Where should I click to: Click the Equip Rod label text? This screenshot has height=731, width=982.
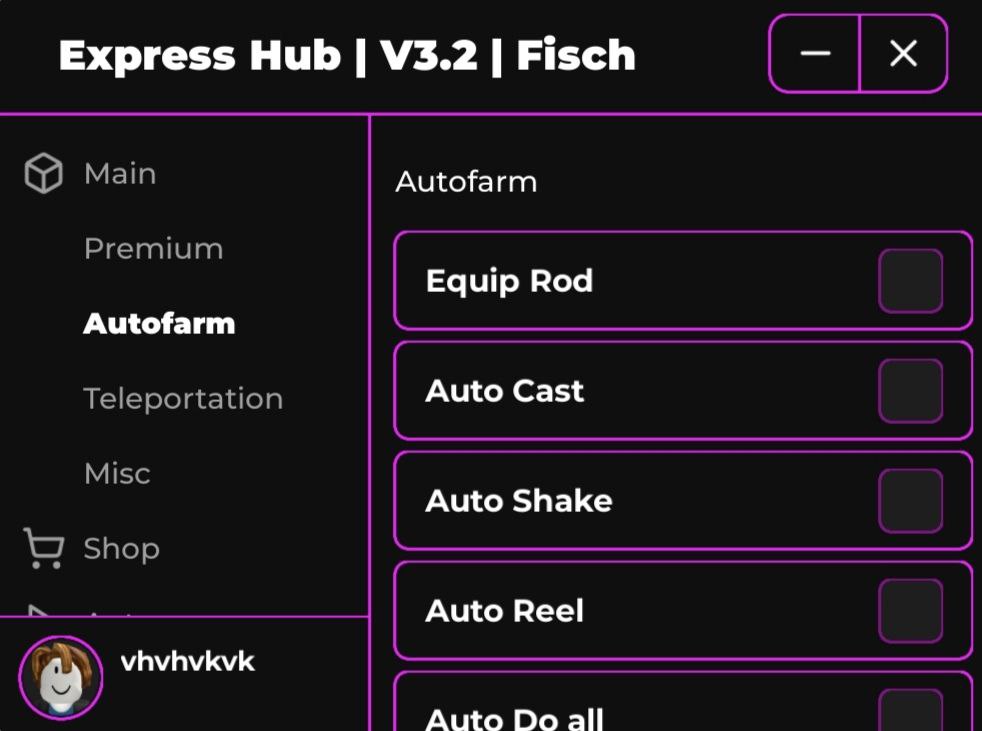pyautogui.click(x=509, y=281)
